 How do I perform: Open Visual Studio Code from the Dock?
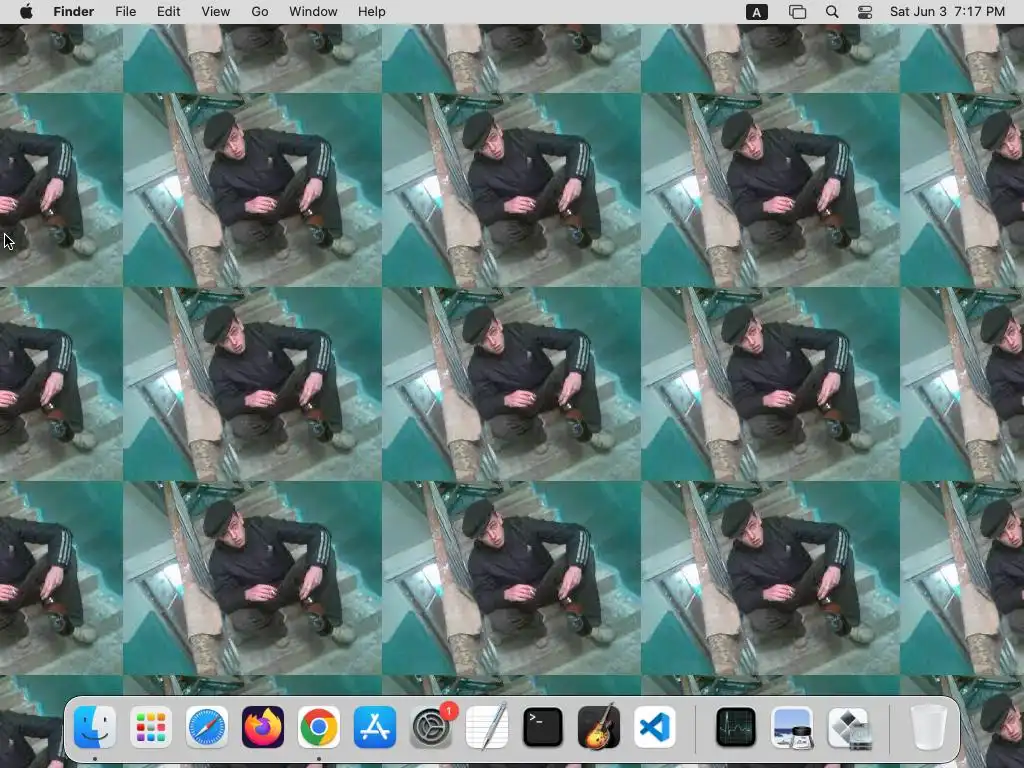655,727
